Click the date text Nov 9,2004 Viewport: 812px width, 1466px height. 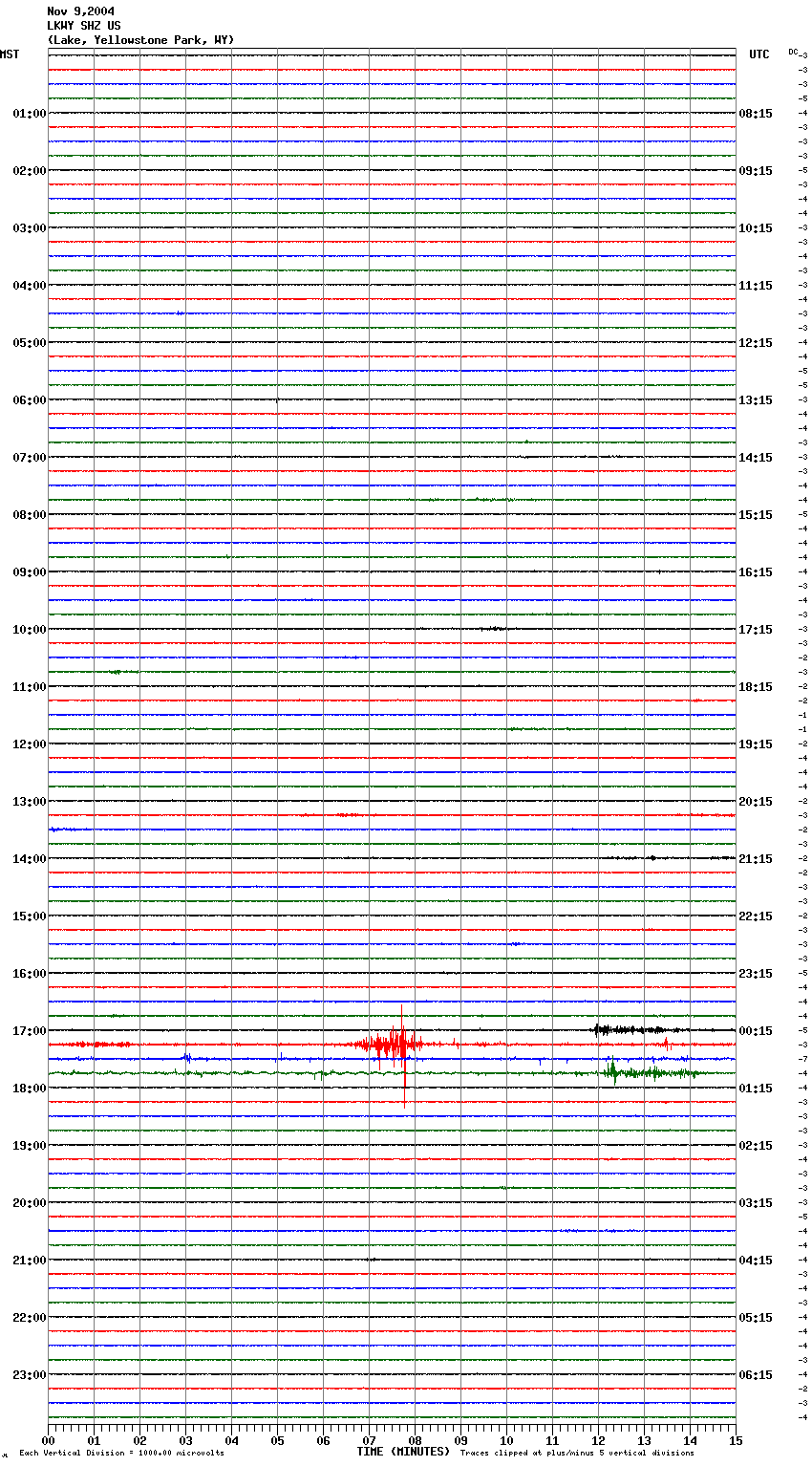coord(81,11)
